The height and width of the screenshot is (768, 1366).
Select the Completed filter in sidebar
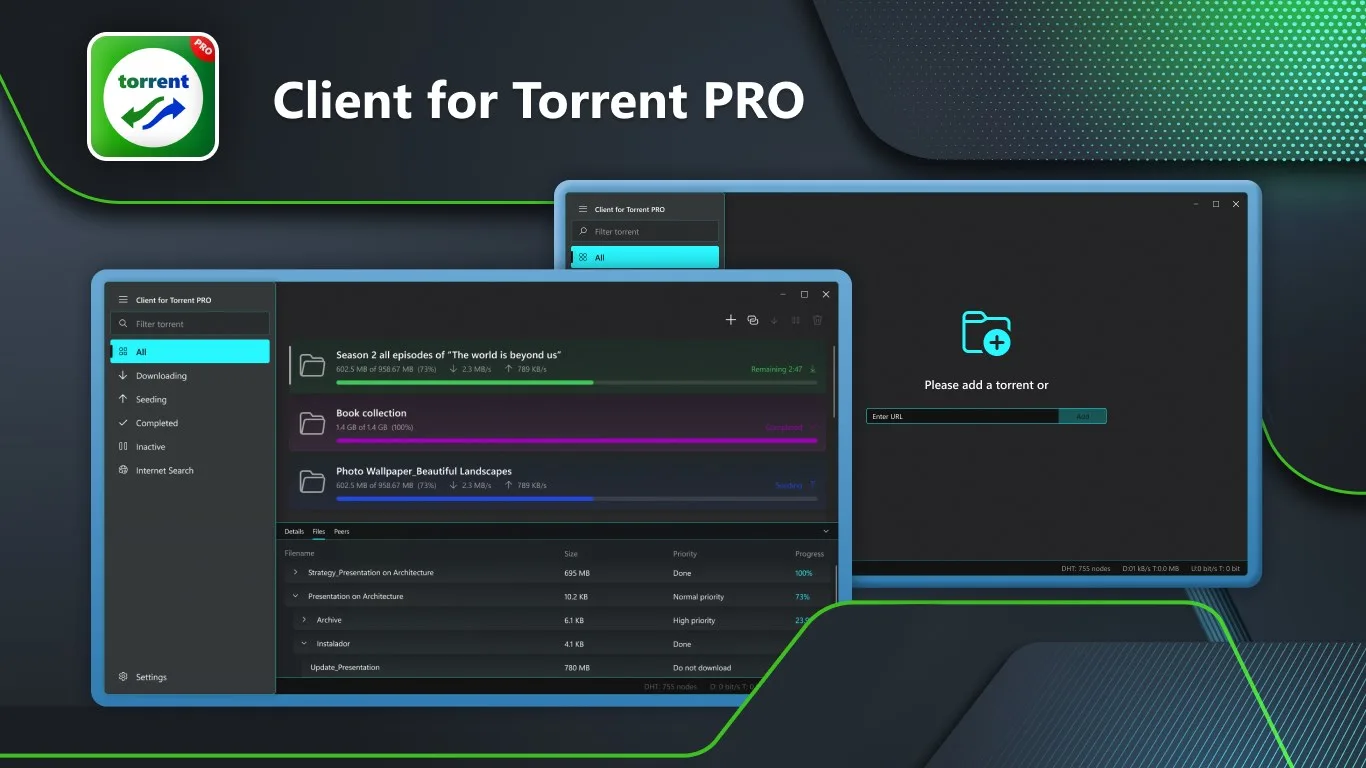tap(190, 423)
